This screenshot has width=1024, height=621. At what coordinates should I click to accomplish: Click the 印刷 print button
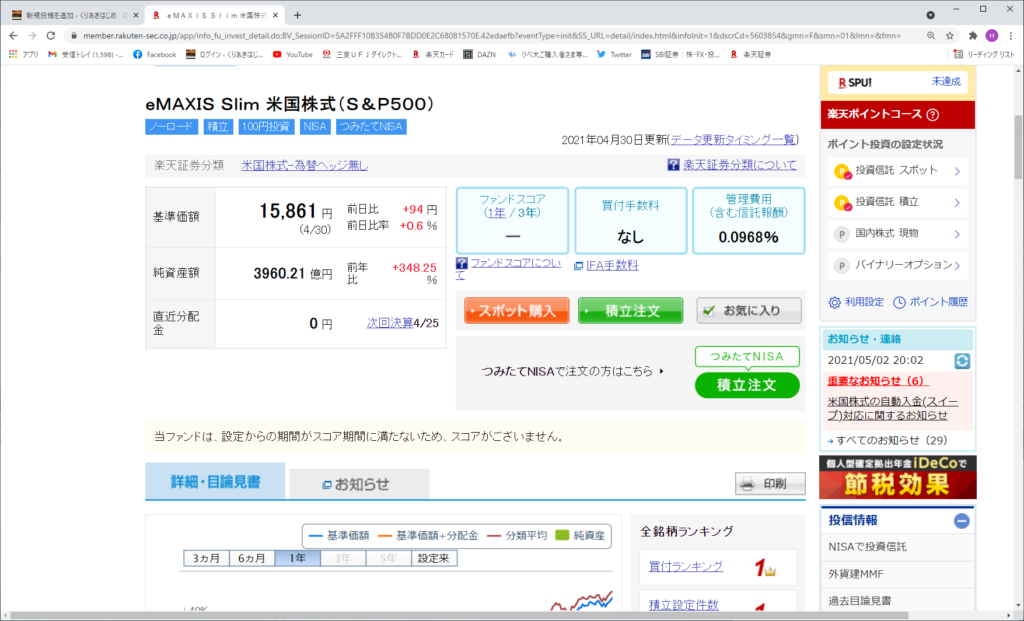point(770,484)
